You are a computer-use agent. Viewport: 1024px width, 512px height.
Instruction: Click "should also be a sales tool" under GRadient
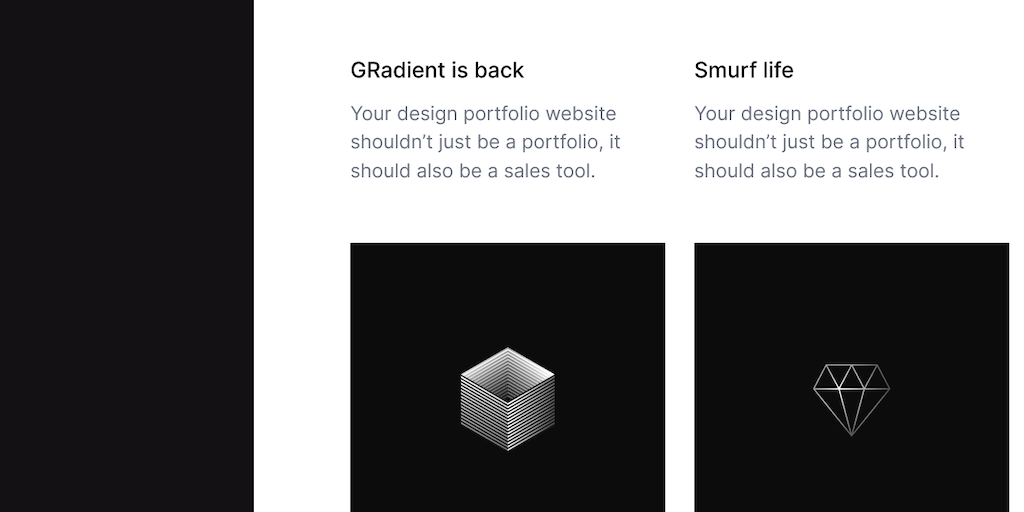472,171
